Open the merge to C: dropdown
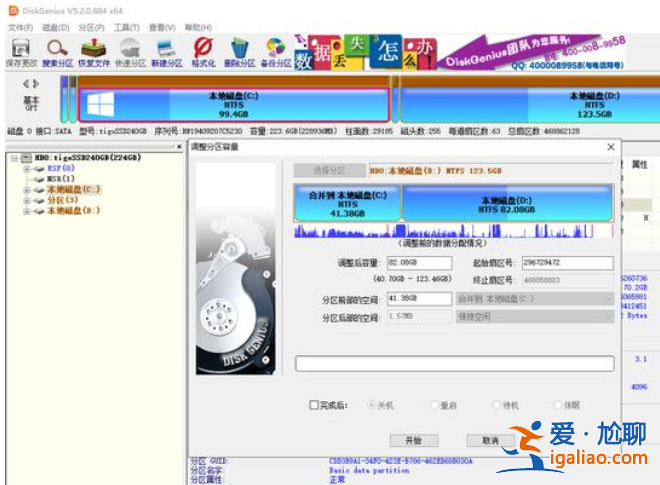Screen dimensions: 660x485 click(535, 299)
